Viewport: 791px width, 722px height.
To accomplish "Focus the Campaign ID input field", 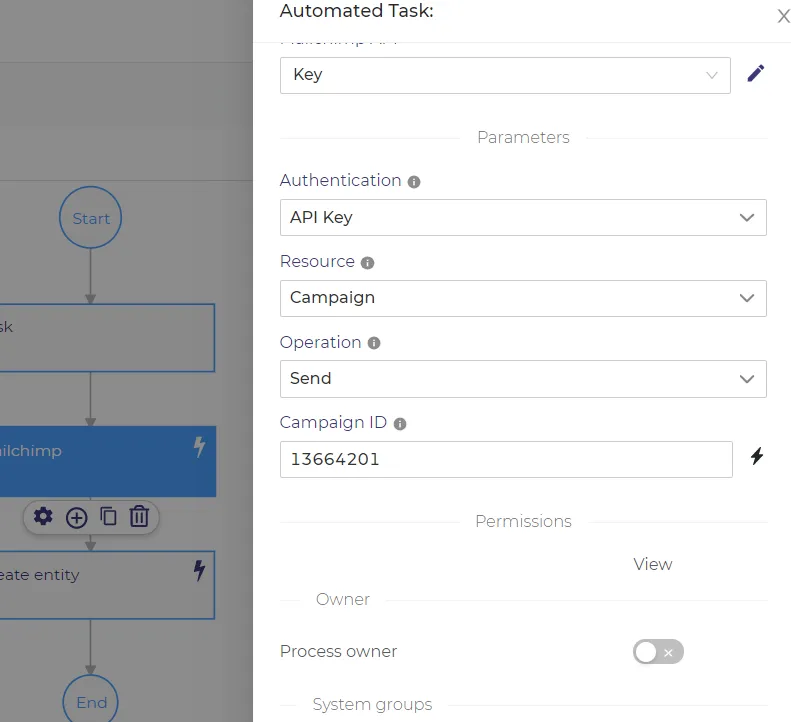I will click(506, 460).
